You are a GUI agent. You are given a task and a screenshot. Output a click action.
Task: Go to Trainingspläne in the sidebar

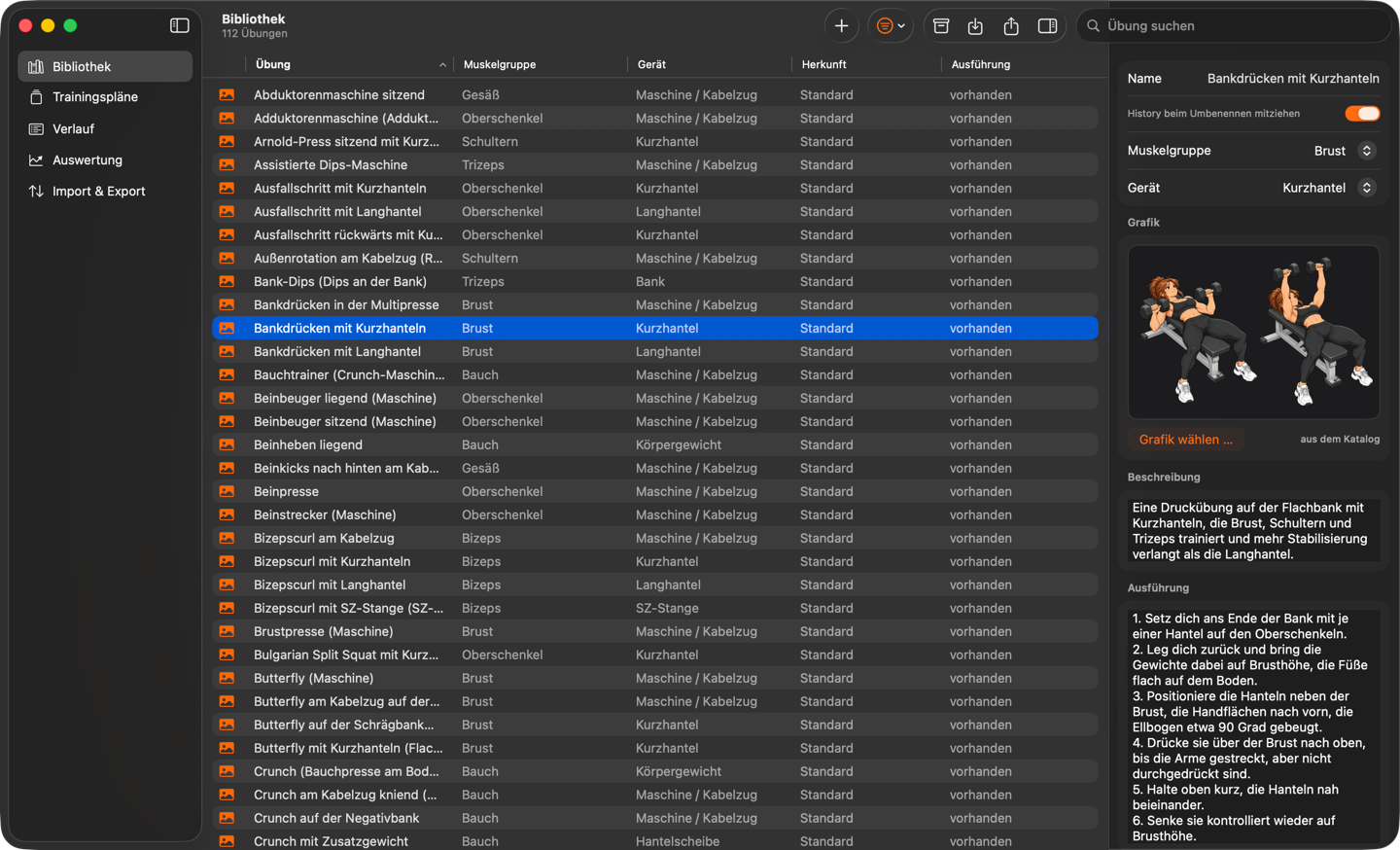click(x=105, y=97)
